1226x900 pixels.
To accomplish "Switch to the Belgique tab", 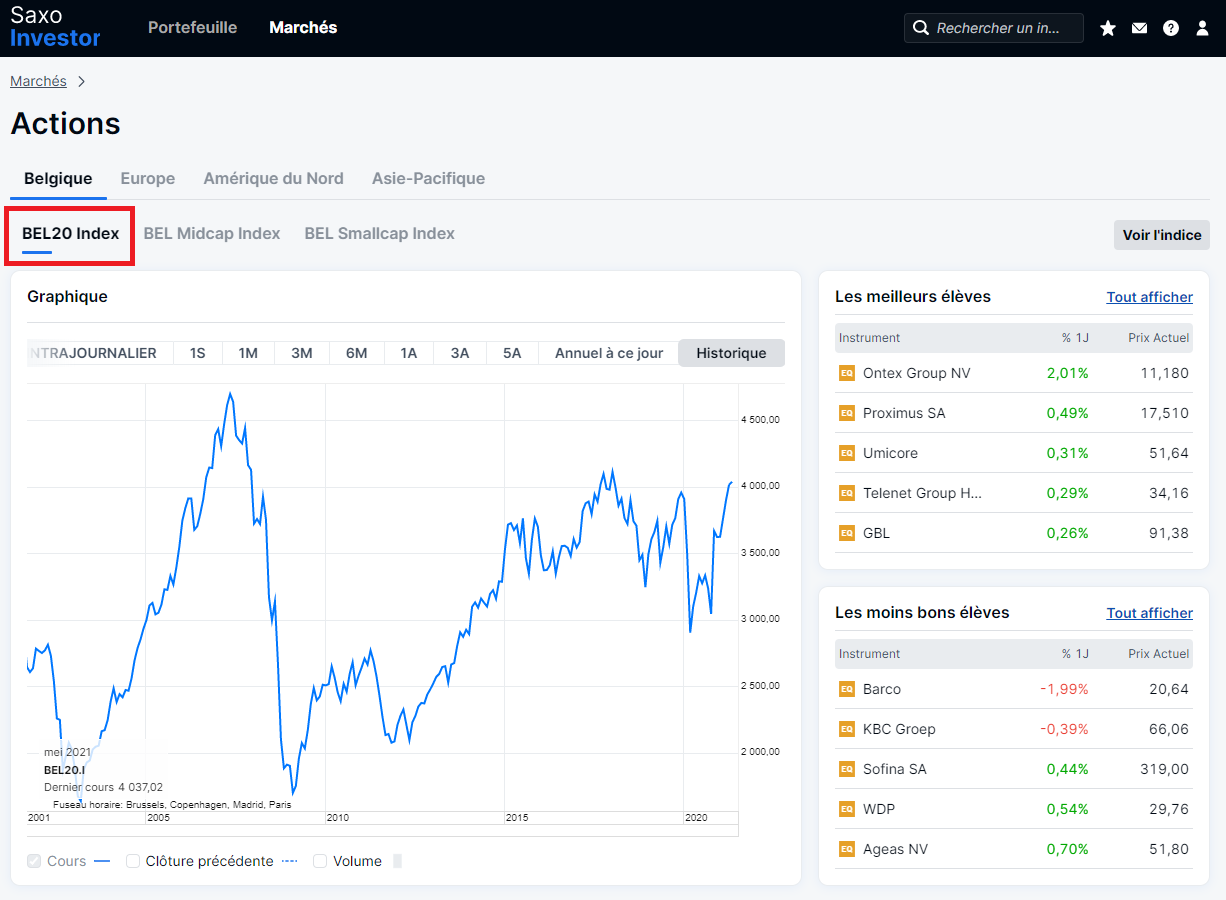I will 58,179.
